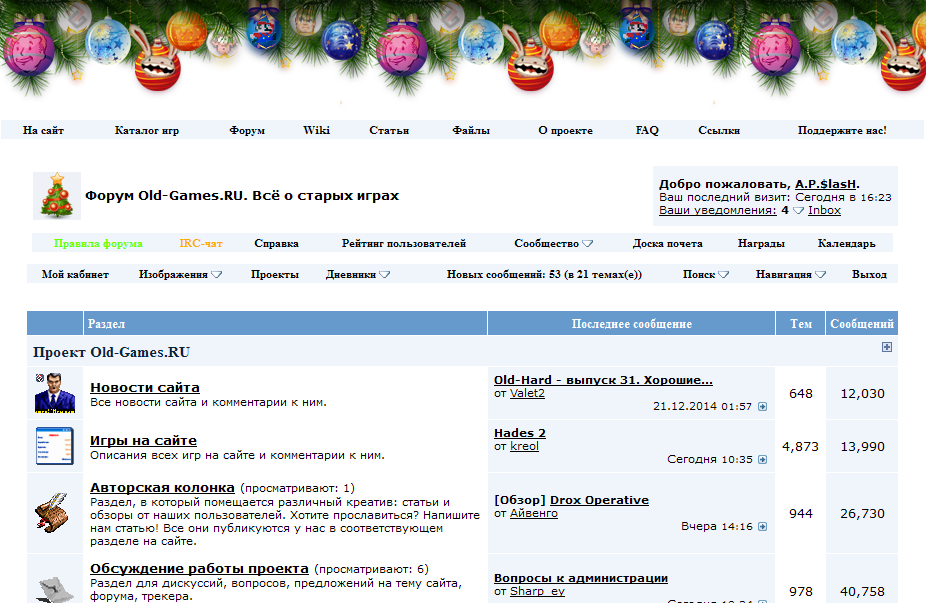926x603 pixels.
Task: Open the Игры на сайте forum section
Action: tap(144, 441)
